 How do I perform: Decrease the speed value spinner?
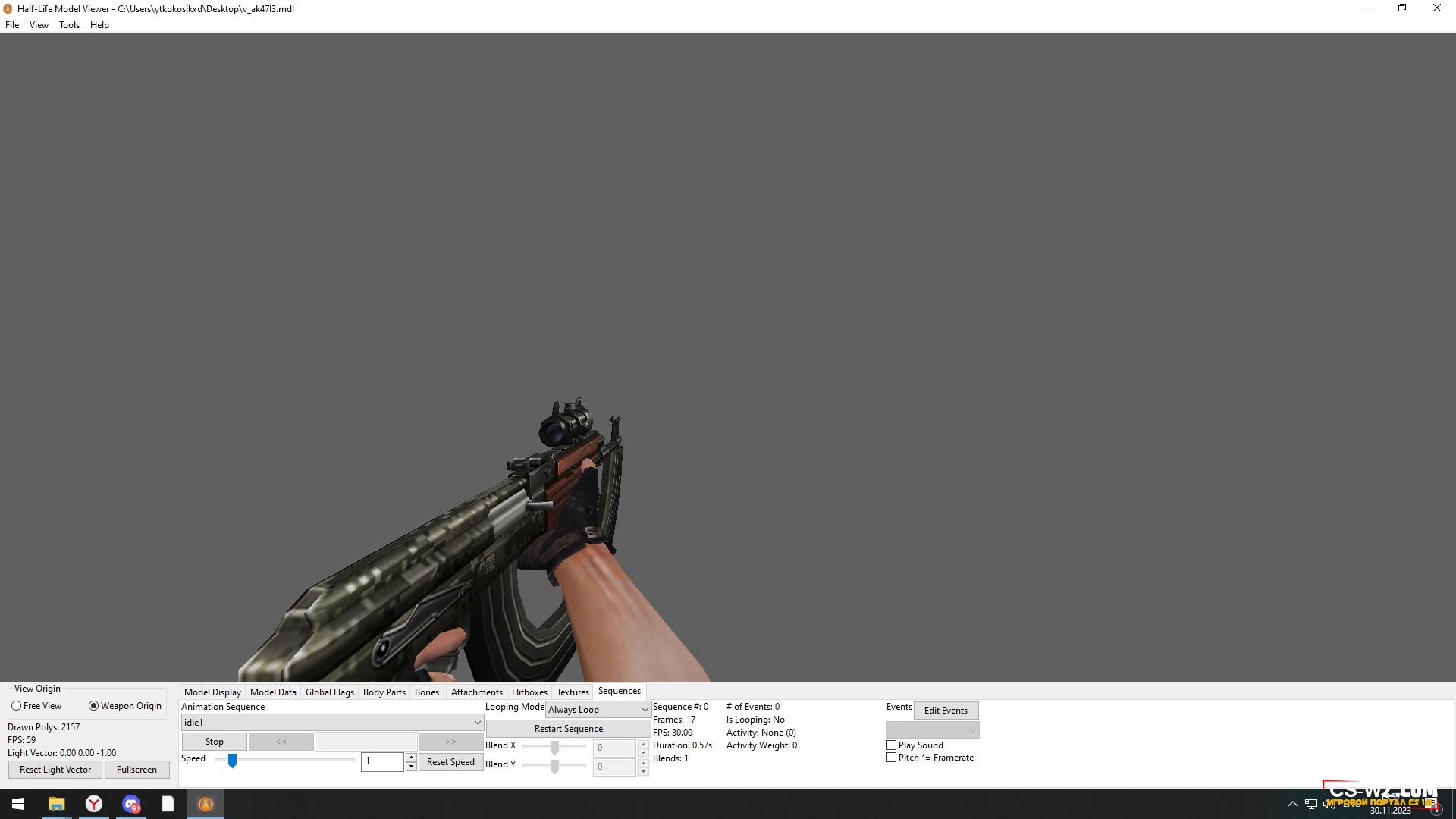coord(411,767)
